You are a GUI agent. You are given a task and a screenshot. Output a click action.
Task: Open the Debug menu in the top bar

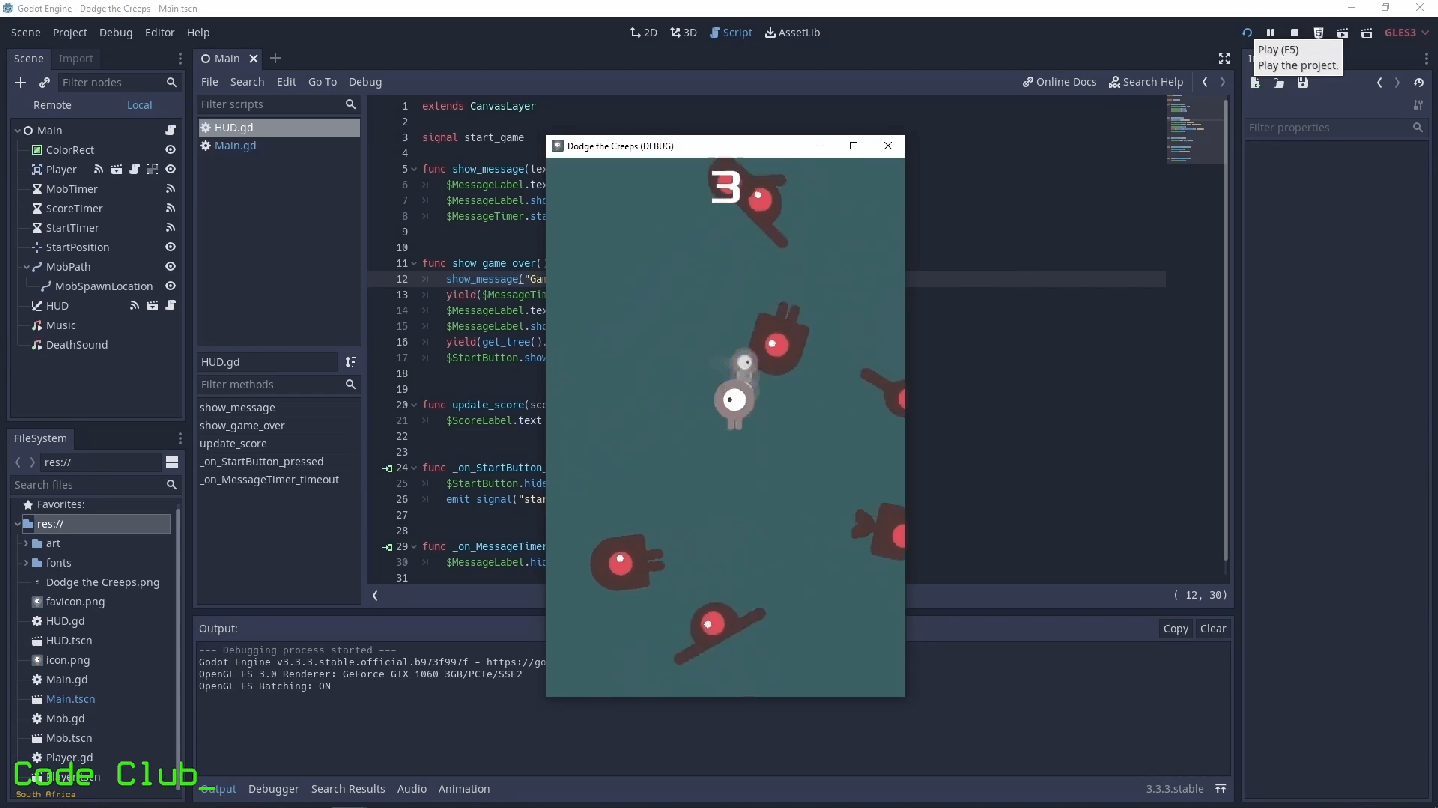[x=116, y=33]
